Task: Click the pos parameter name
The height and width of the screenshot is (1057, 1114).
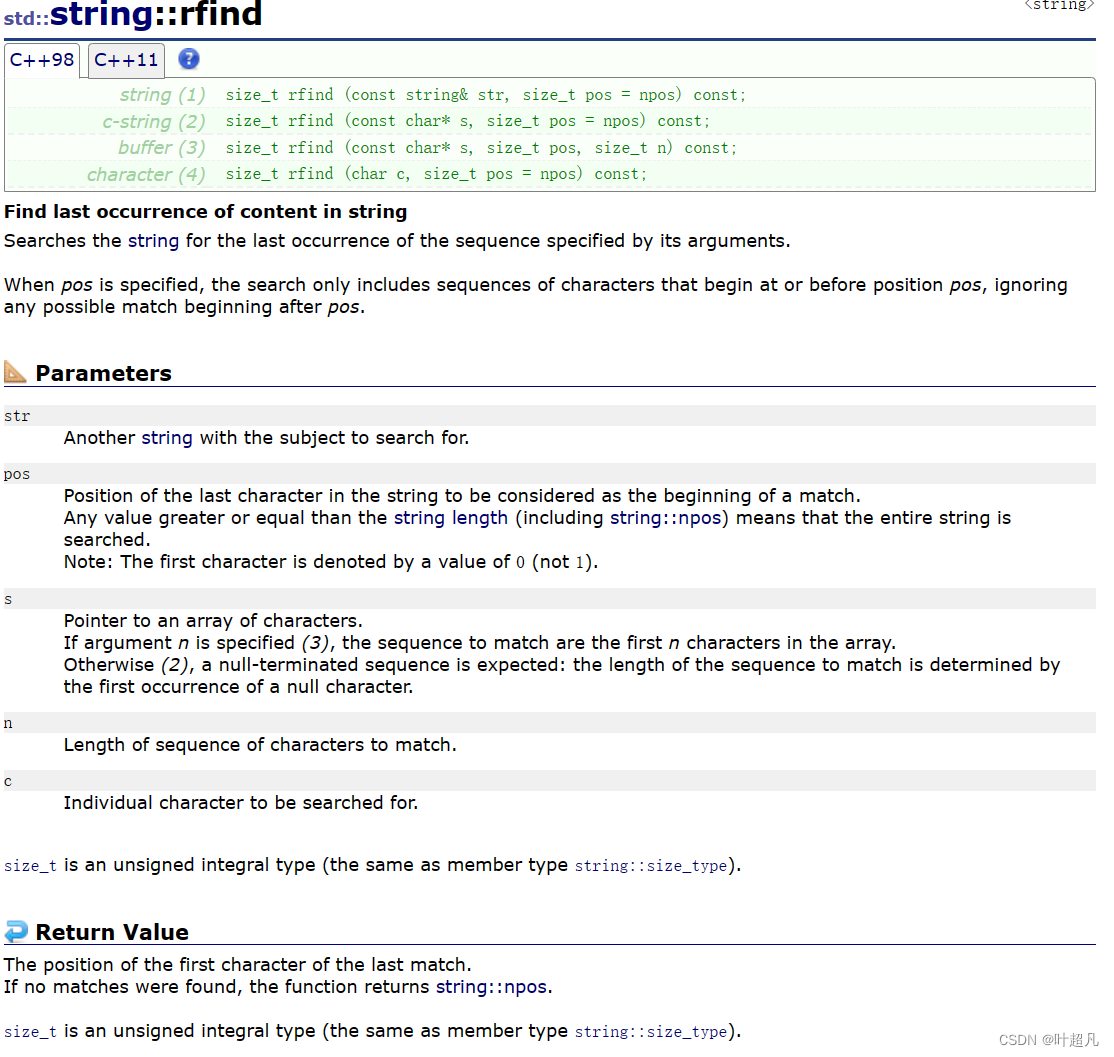Action: pos(17,475)
